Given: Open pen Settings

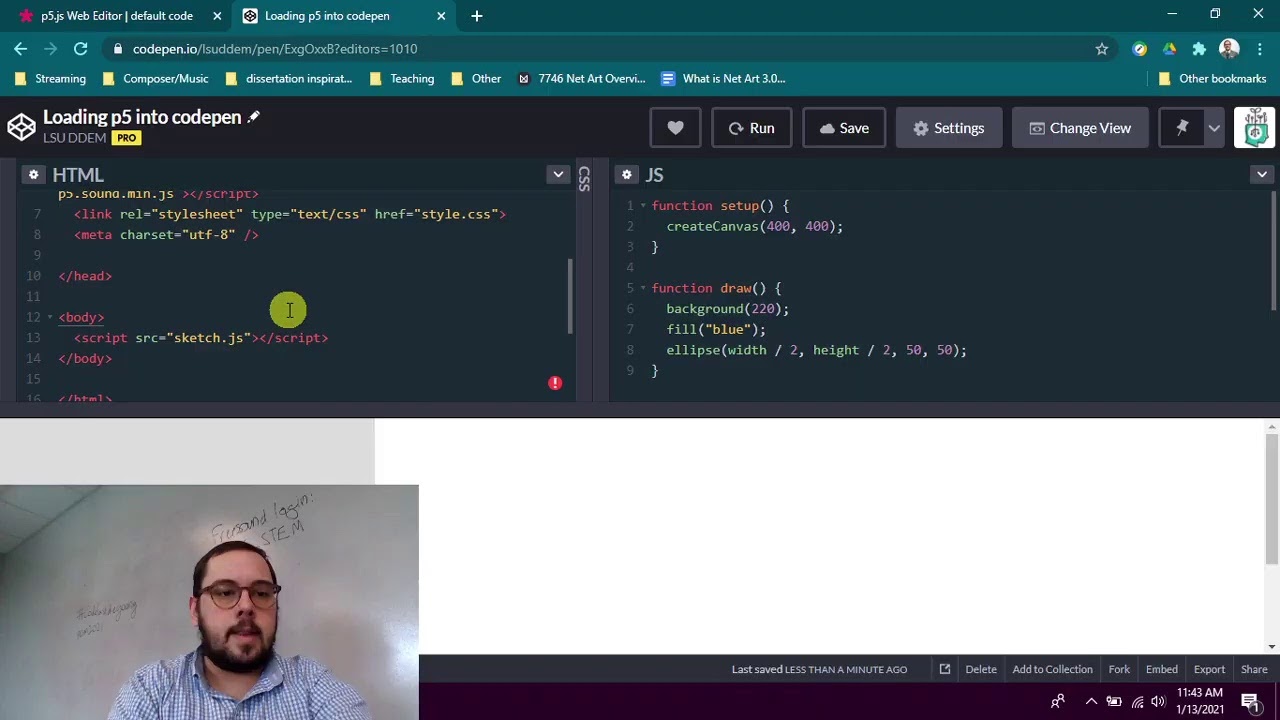Looking at the screenshot, I should (948, 128).
